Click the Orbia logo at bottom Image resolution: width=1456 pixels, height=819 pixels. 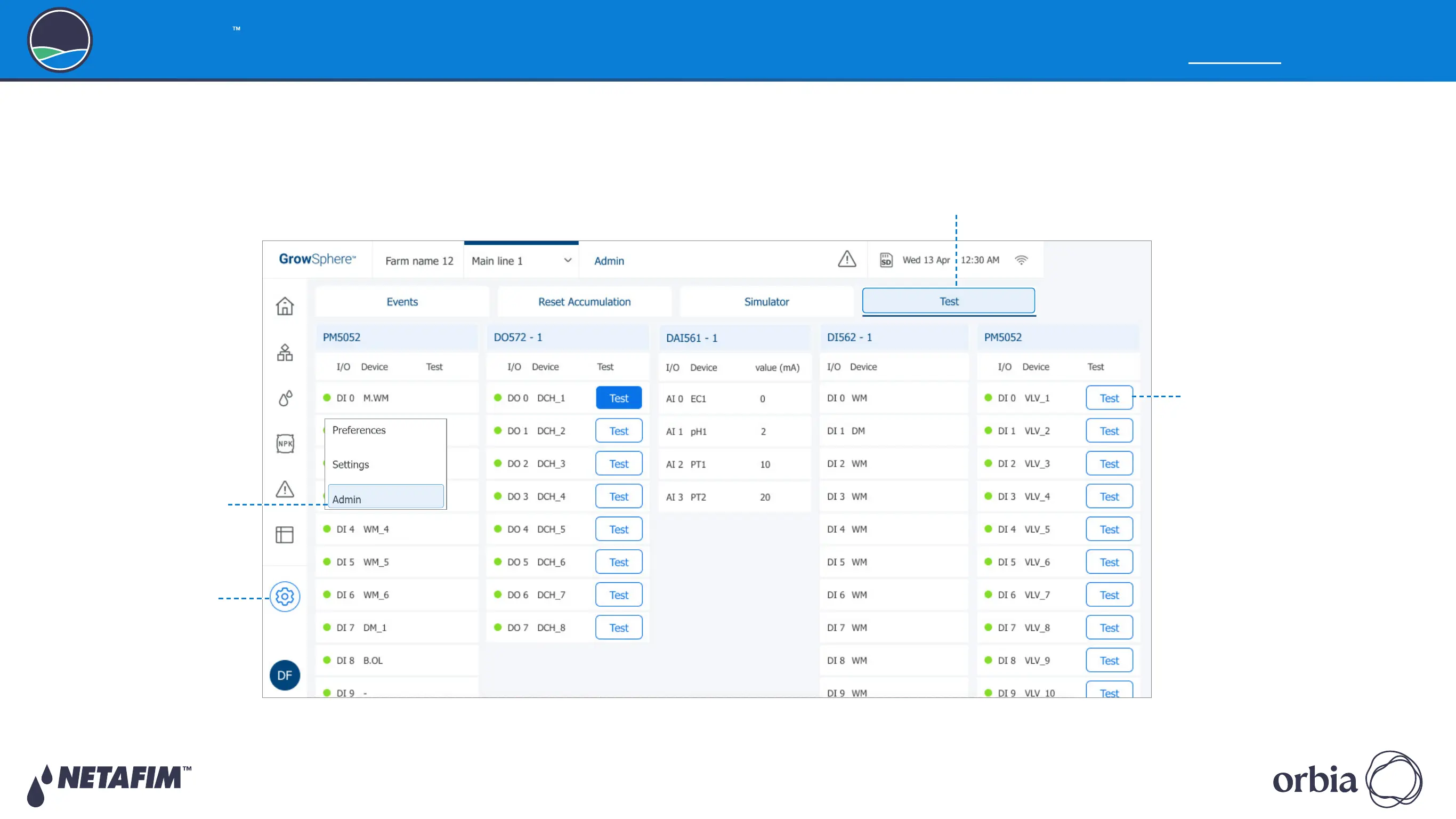[1347, 780]
